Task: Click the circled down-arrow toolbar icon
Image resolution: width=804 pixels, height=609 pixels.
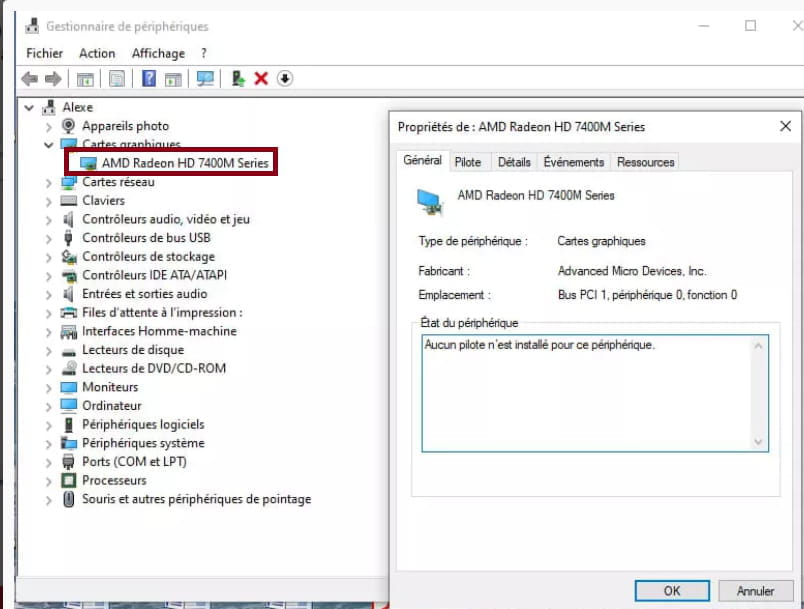Action: coord(285,79)
